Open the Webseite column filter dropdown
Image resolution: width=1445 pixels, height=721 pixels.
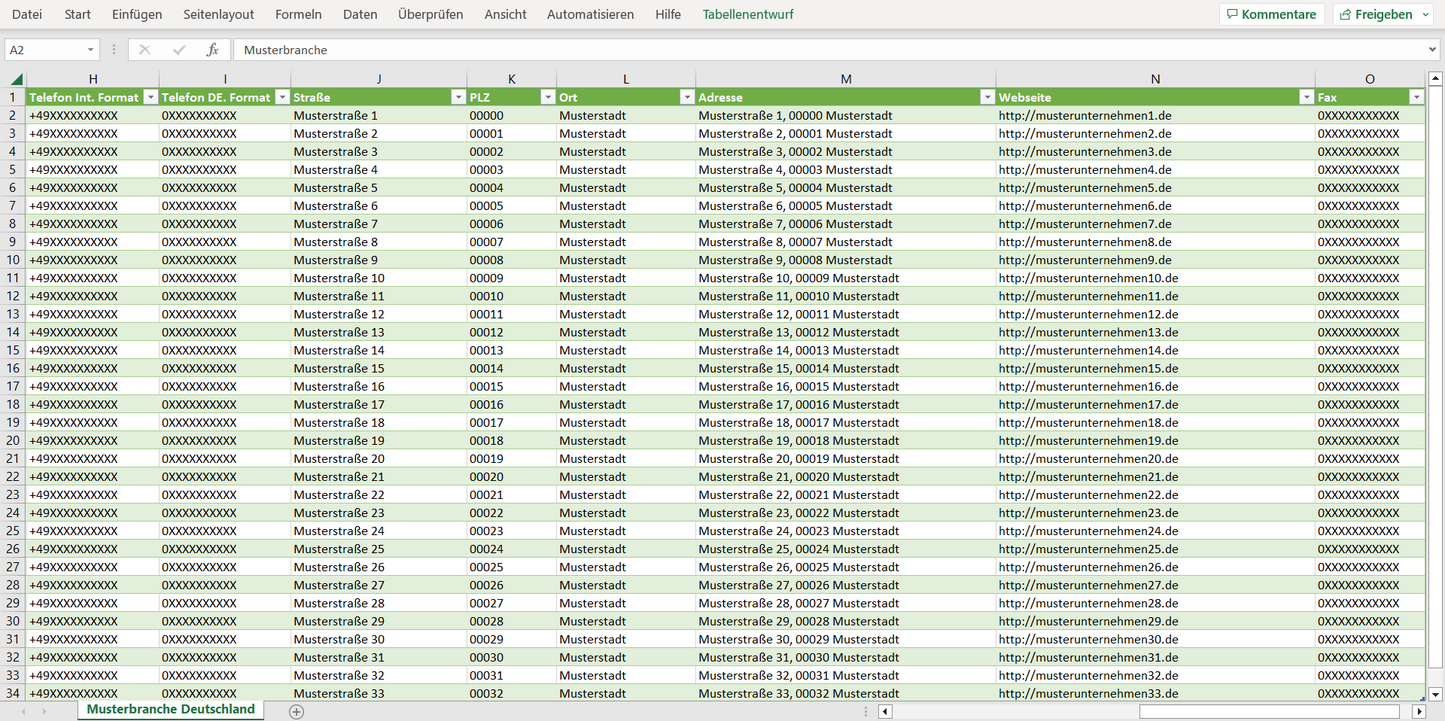1306,97
